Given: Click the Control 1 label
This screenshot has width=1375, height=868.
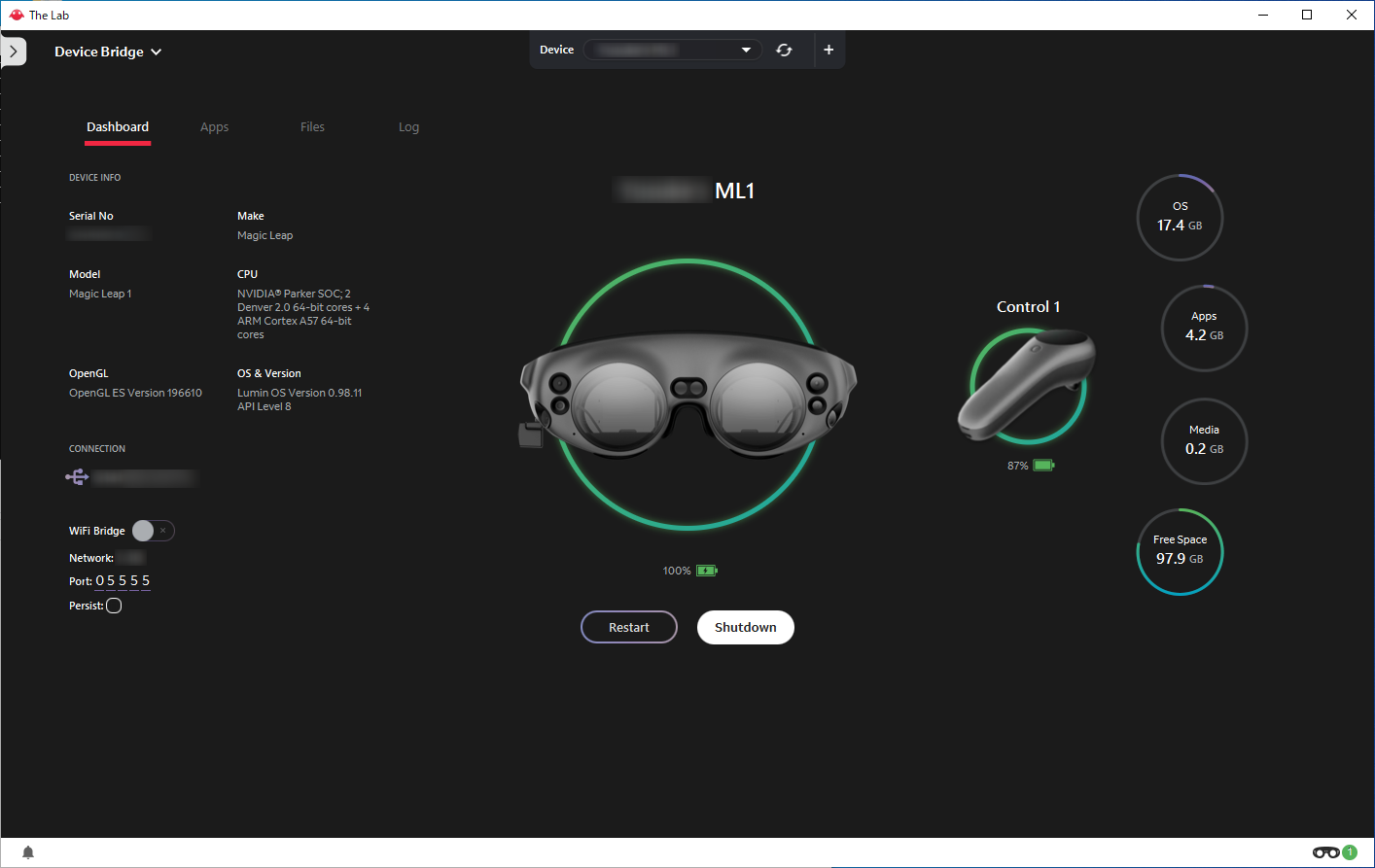Looking at the screenshot, I should point(1028,306).
